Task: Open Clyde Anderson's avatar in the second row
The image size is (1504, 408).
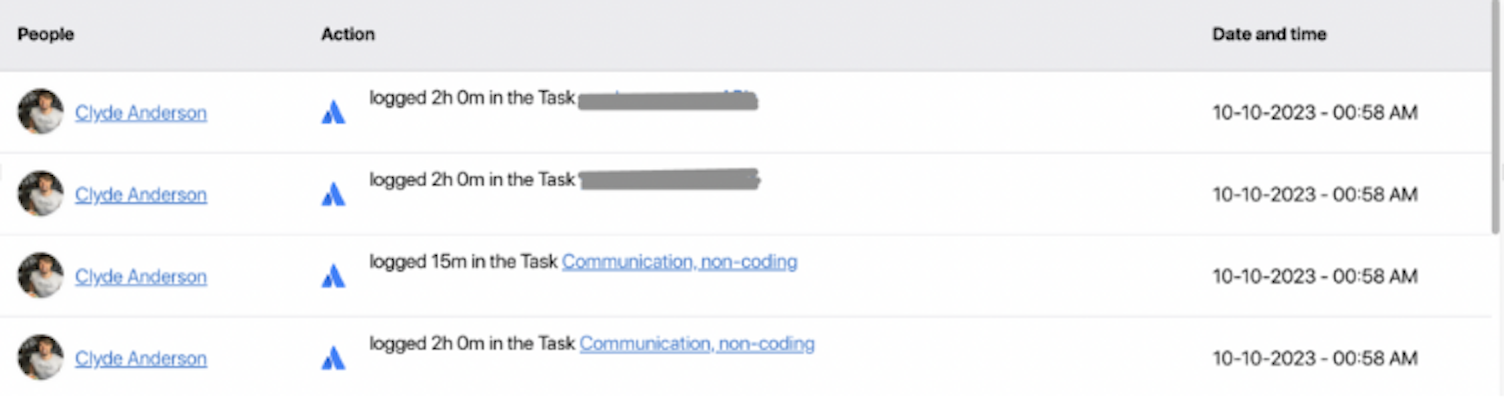Action: coord(40,194)
